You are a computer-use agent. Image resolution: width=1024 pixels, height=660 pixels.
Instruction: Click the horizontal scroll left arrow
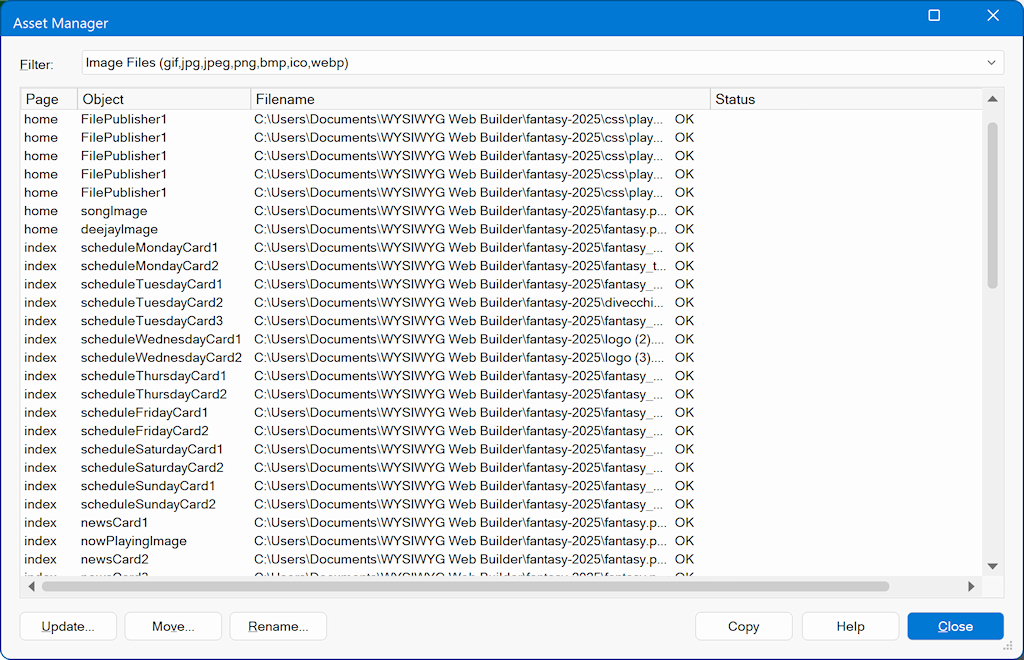point(28,586)
